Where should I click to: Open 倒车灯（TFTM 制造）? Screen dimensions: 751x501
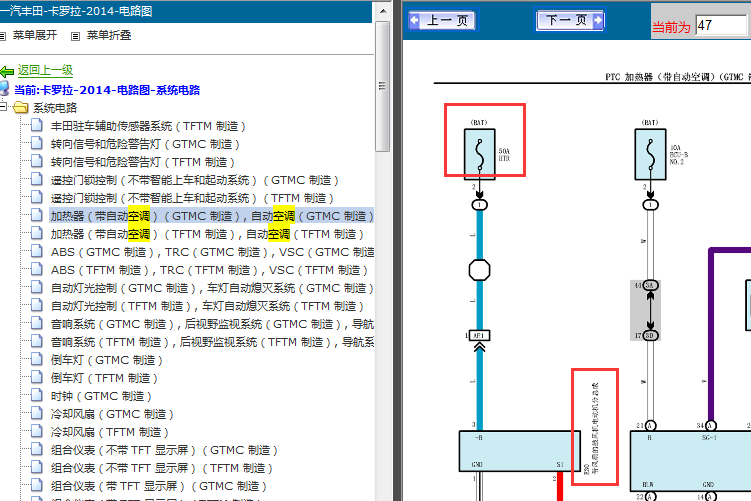click(x=104, y=378)
